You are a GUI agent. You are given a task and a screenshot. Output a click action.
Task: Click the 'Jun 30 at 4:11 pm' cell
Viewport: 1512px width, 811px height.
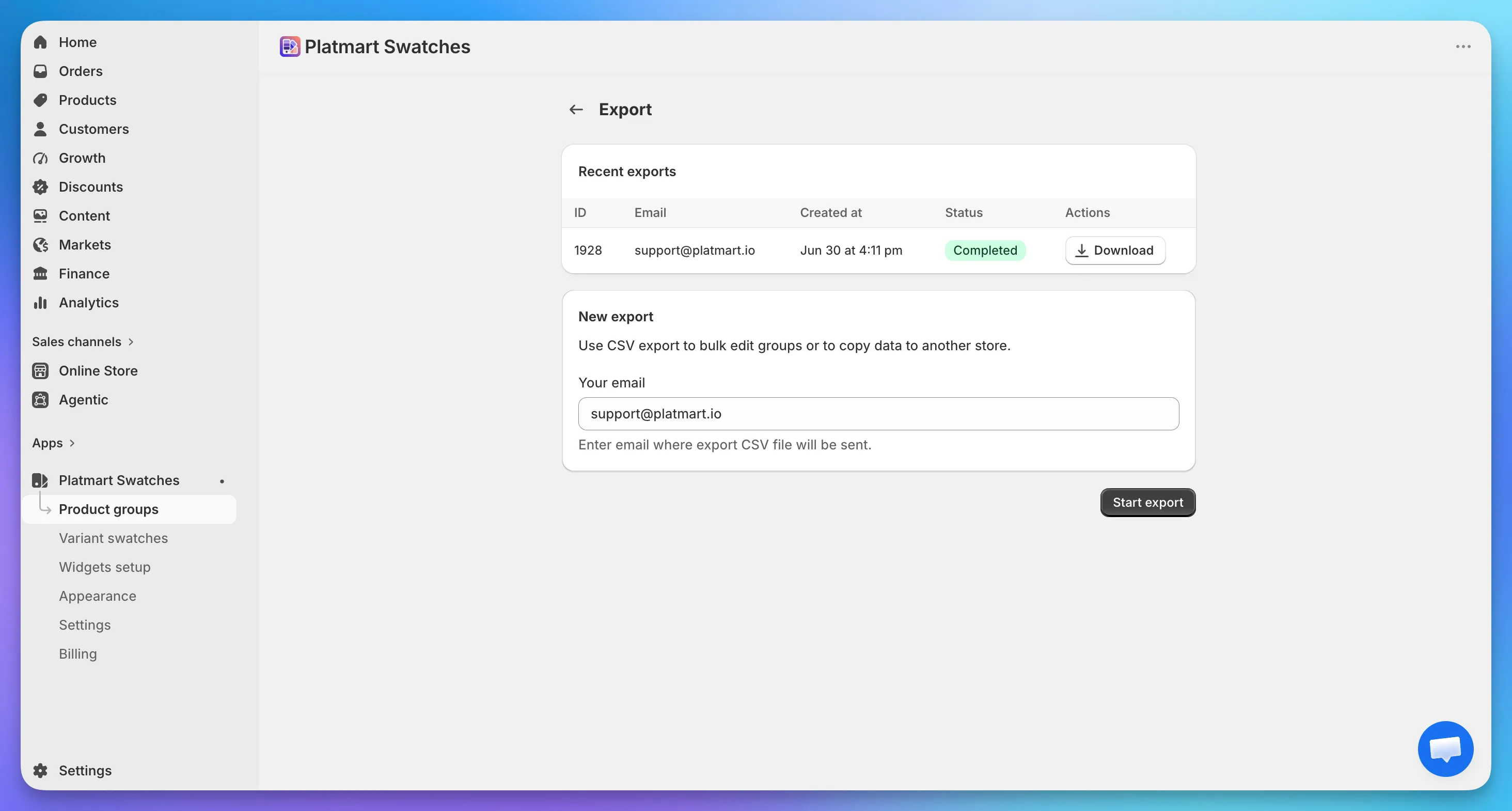[851, 250]
